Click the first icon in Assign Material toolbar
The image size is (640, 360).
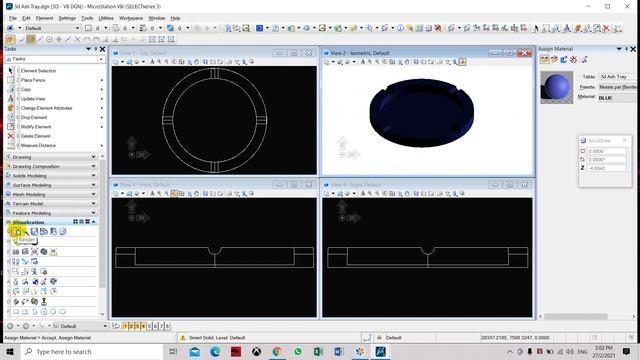pos(544,60)
